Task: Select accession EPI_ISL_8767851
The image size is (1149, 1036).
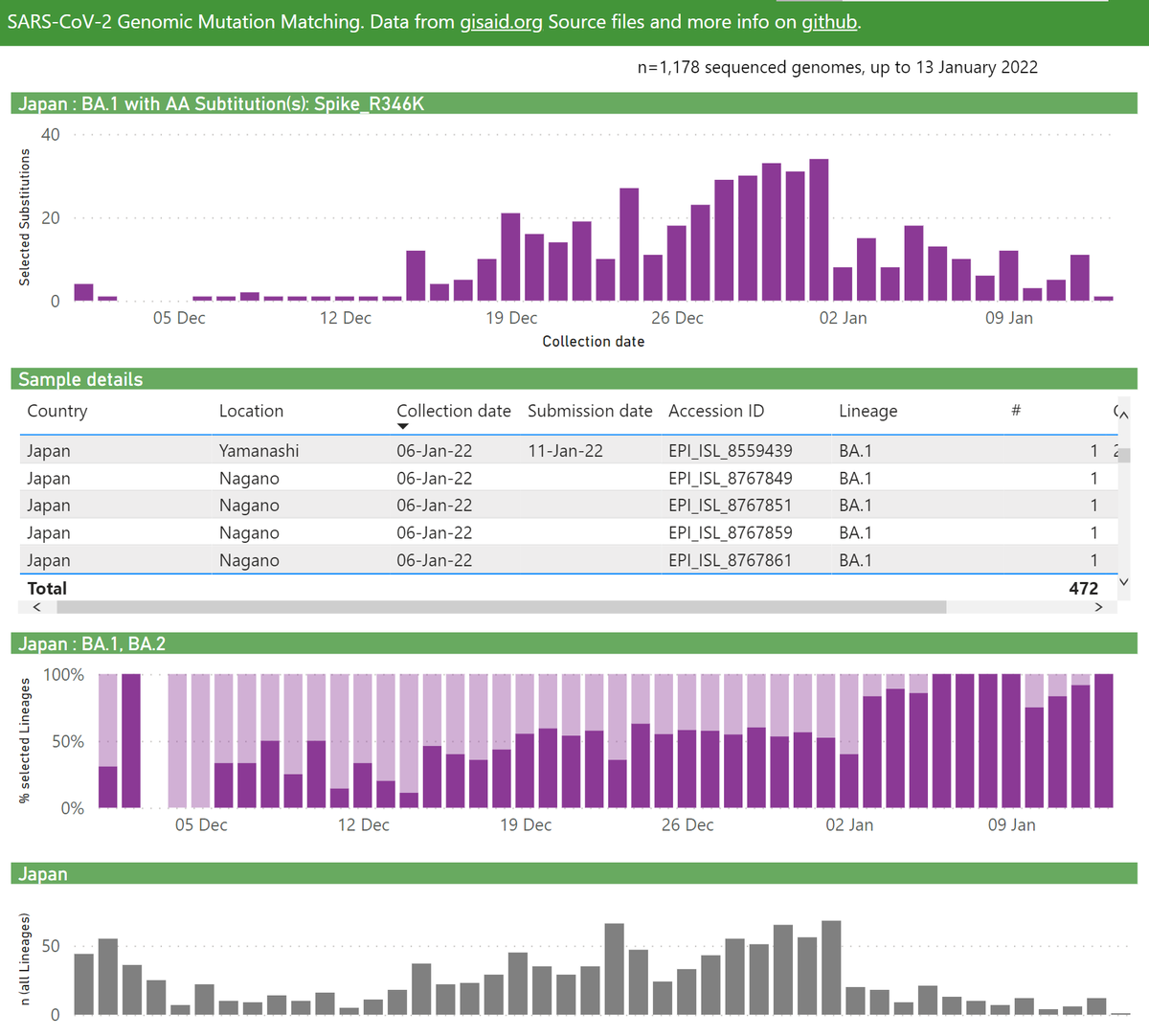Action: click(x=731, y=505)
